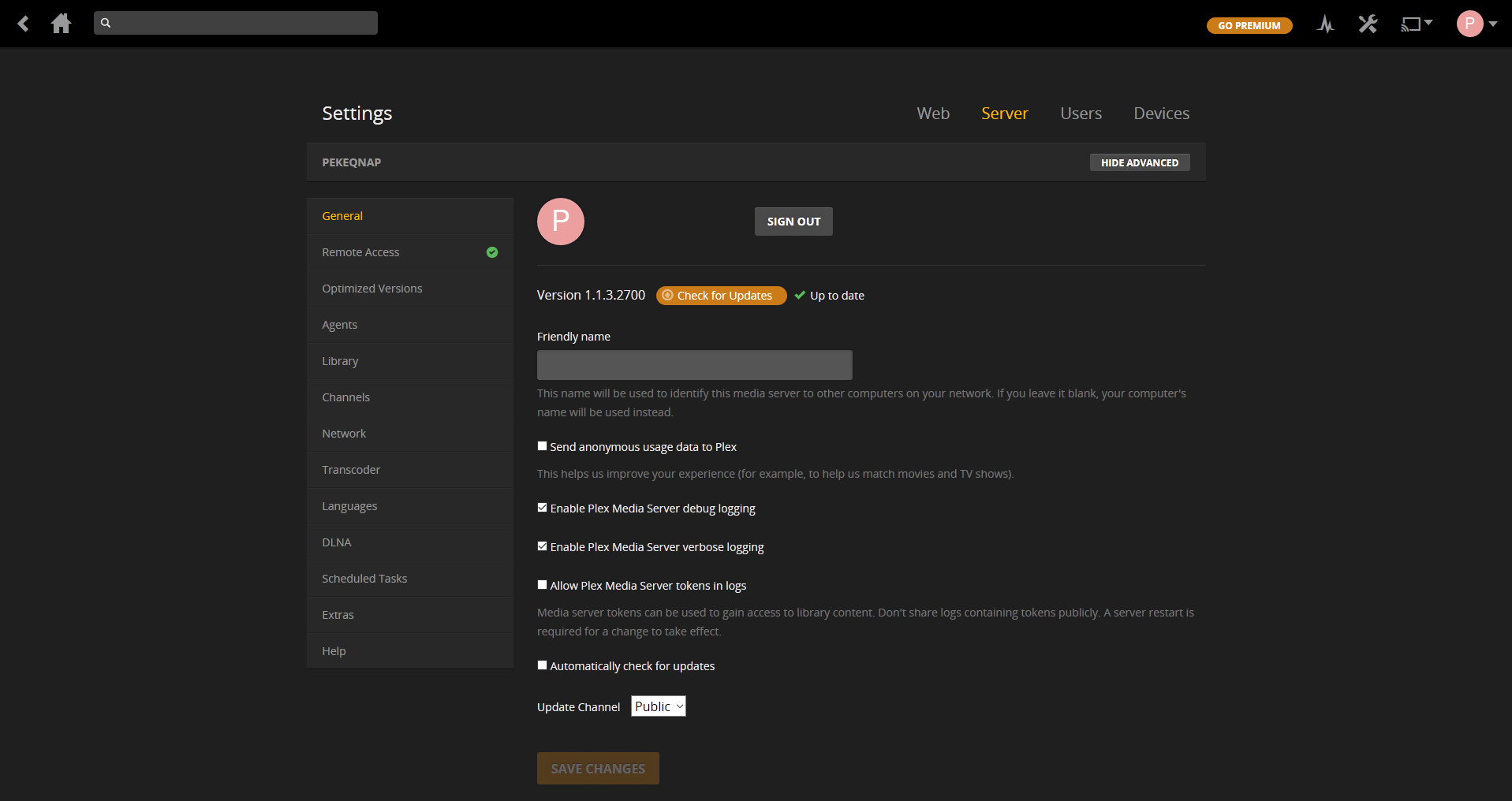The image size is (1512, 801).
Task: Go to the Home icon
Action: point(61,24)
